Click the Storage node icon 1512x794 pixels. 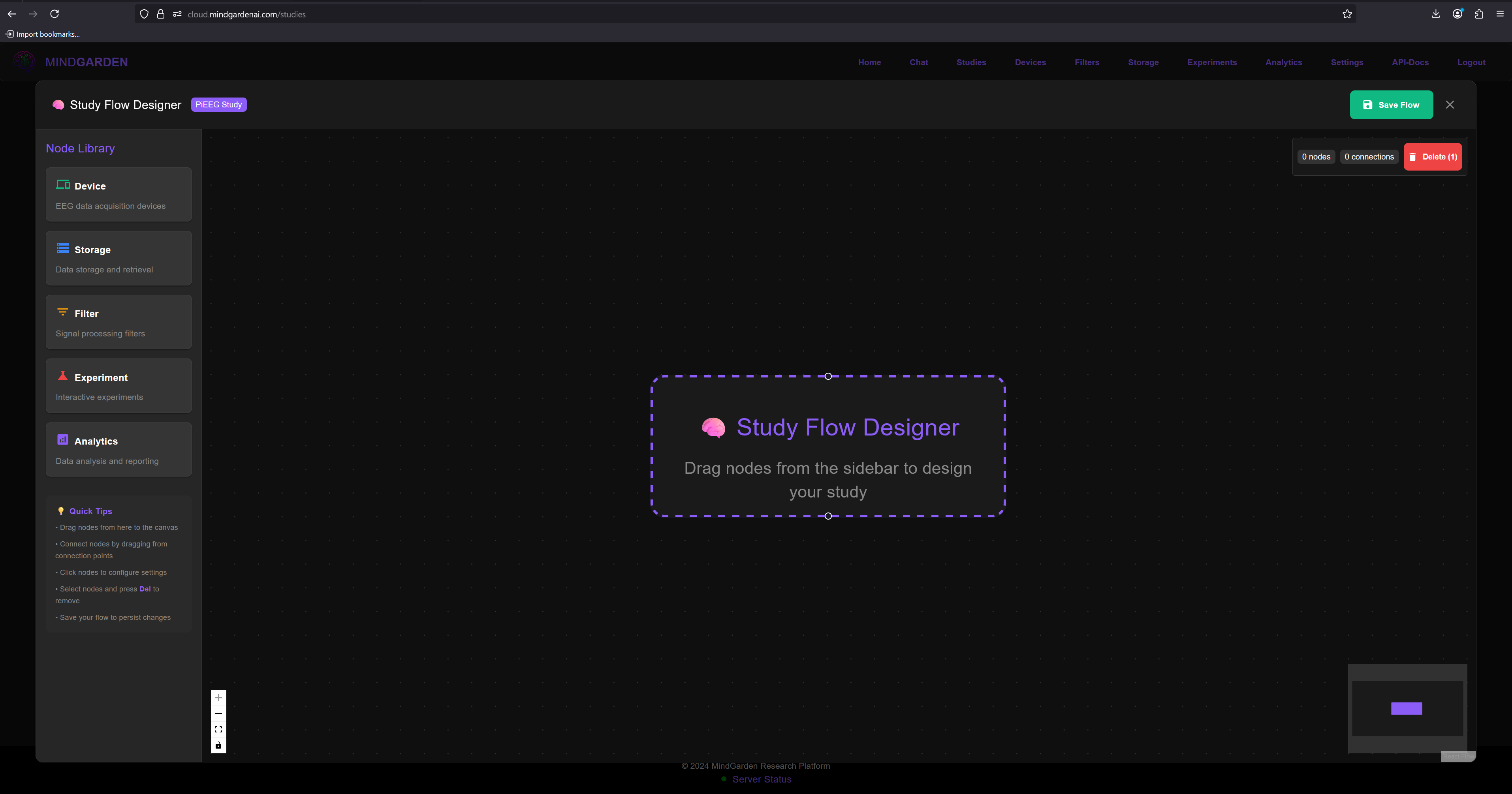[x=63, y=248]
